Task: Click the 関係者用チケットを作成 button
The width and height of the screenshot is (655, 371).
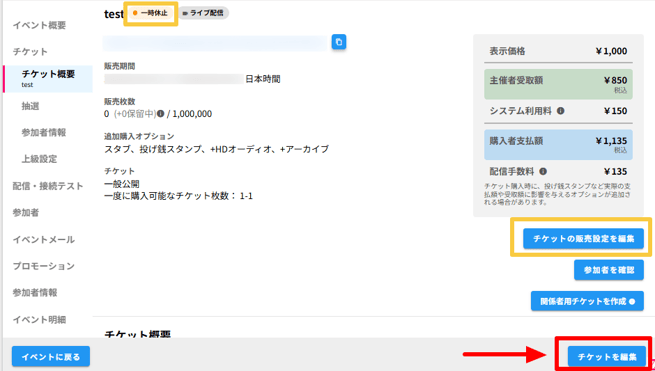Action: pos(587,301)
